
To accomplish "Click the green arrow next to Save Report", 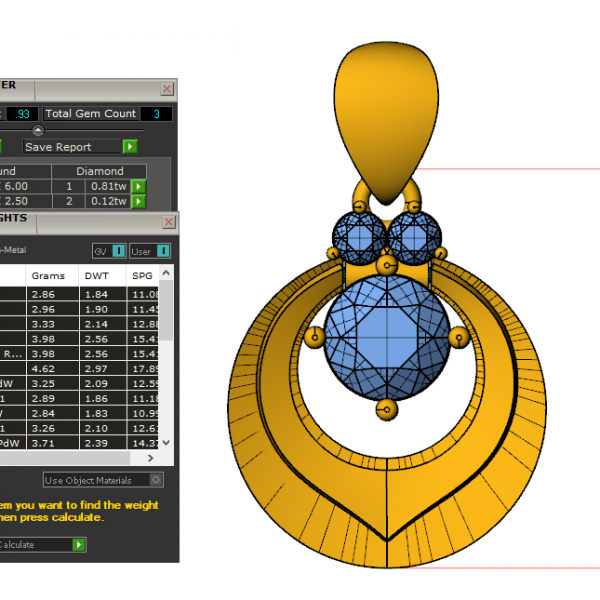I will click(130, 147).
